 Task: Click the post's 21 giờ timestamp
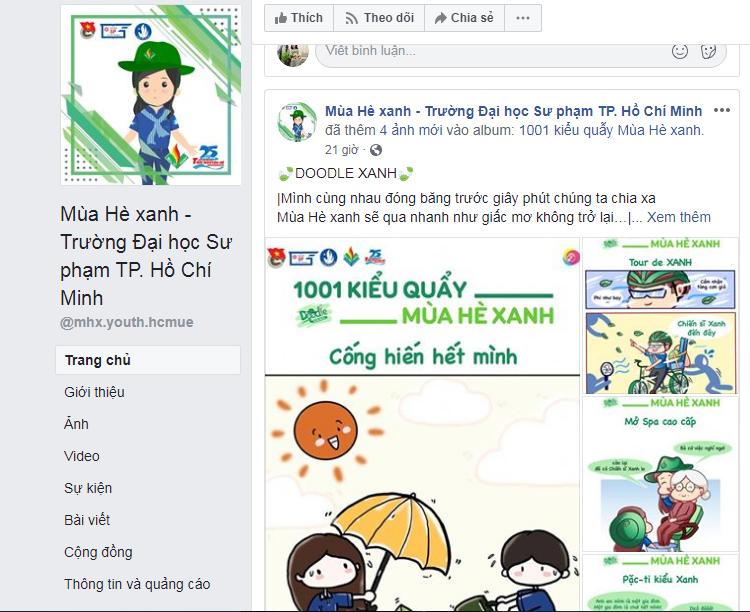click(x=342, y=150)
